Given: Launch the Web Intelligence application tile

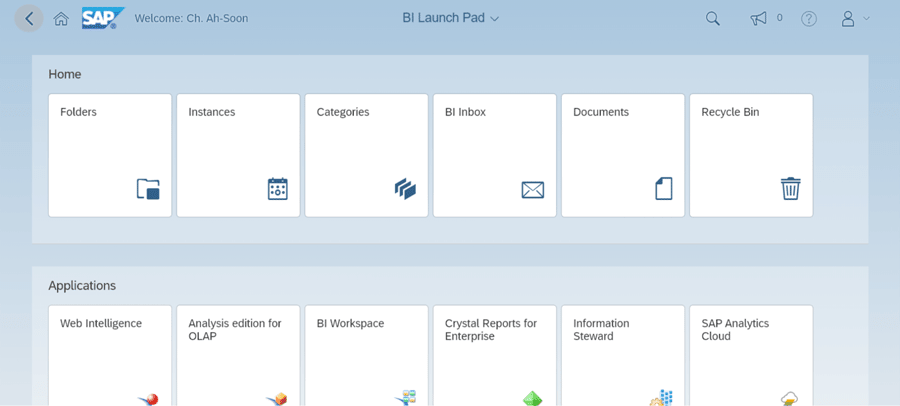Looking at the screenshot, I should pyautogui.click(x=110, y=355).
